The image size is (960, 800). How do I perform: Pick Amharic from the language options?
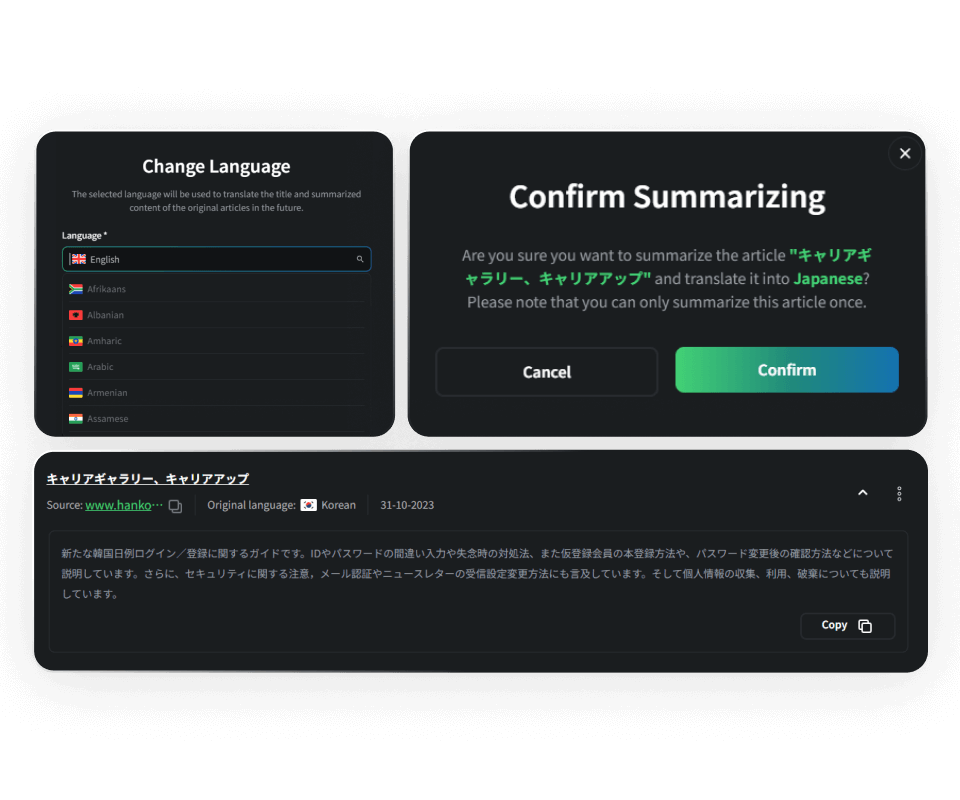(x=104, y=341)
